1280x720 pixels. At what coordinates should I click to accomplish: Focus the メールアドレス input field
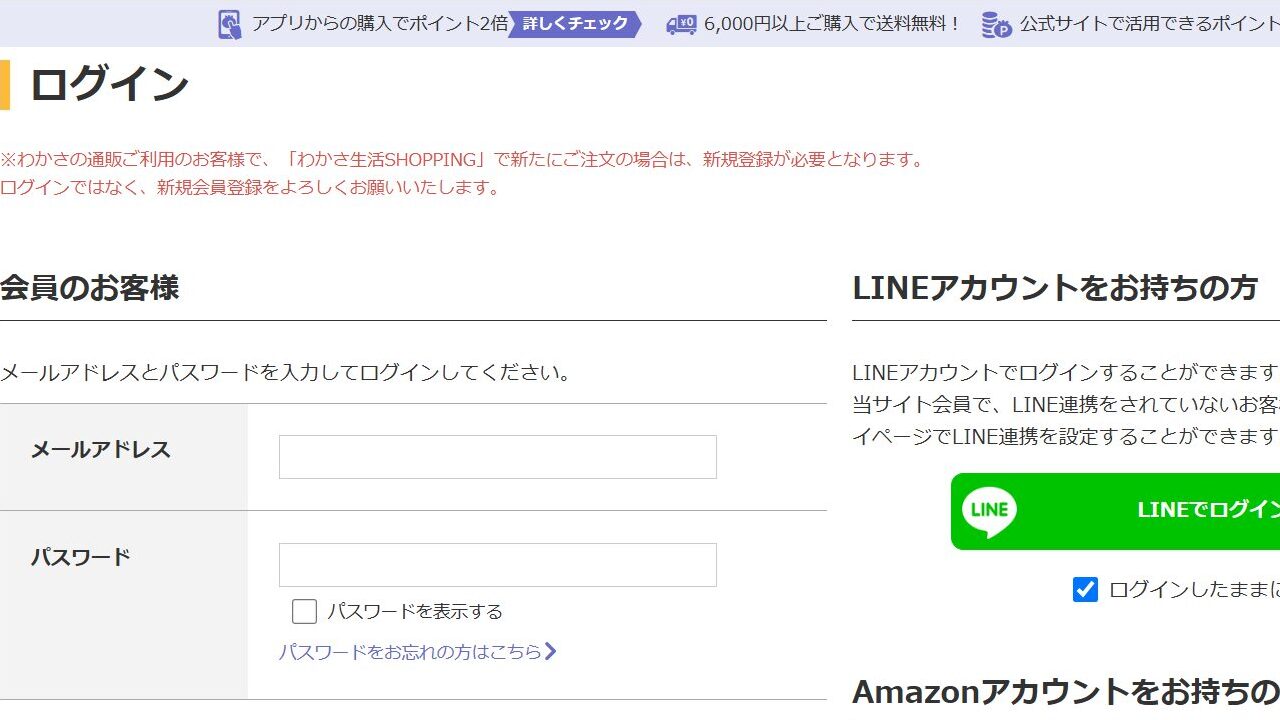(x=498, y=457)
